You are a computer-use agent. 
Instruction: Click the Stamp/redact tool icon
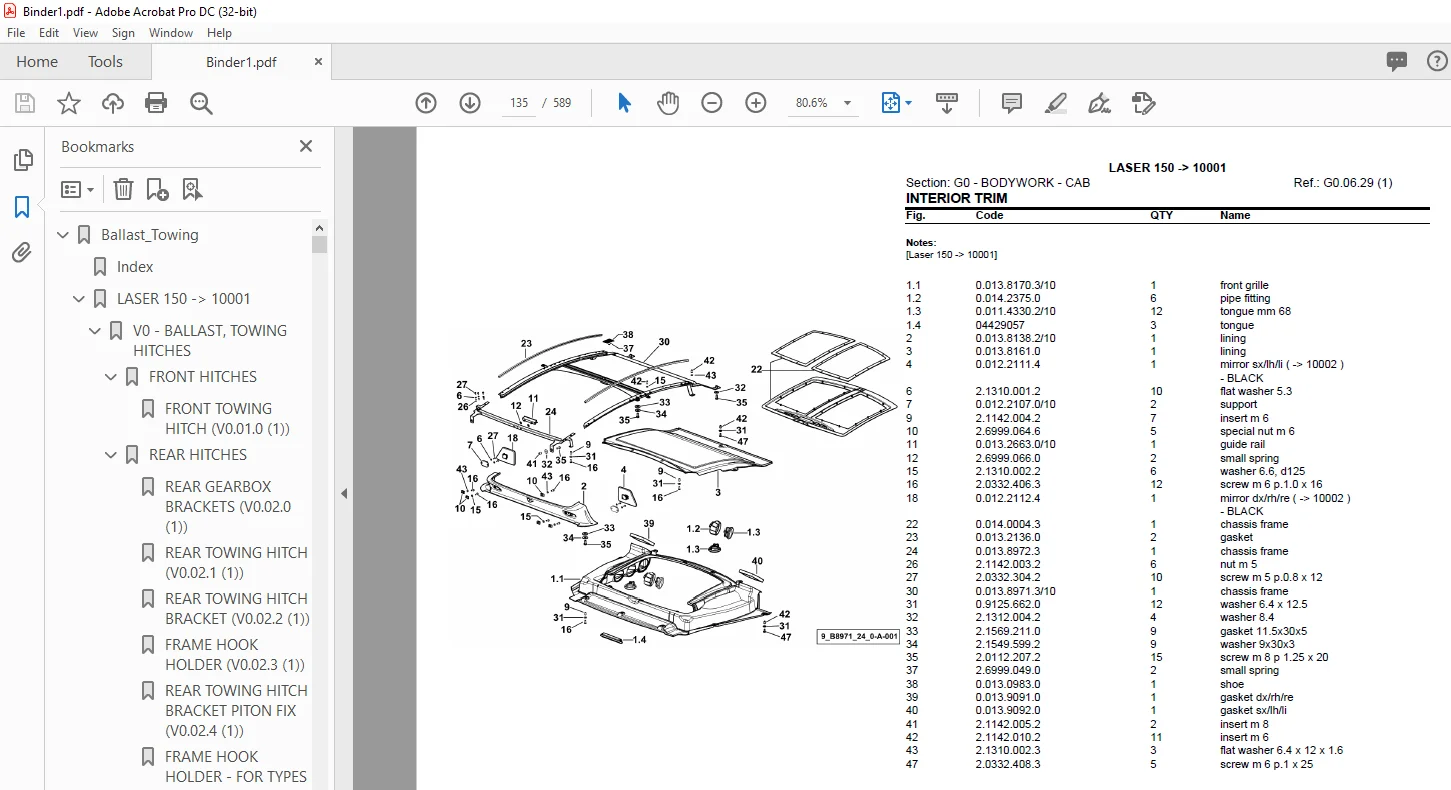[x=1144, y=103]
